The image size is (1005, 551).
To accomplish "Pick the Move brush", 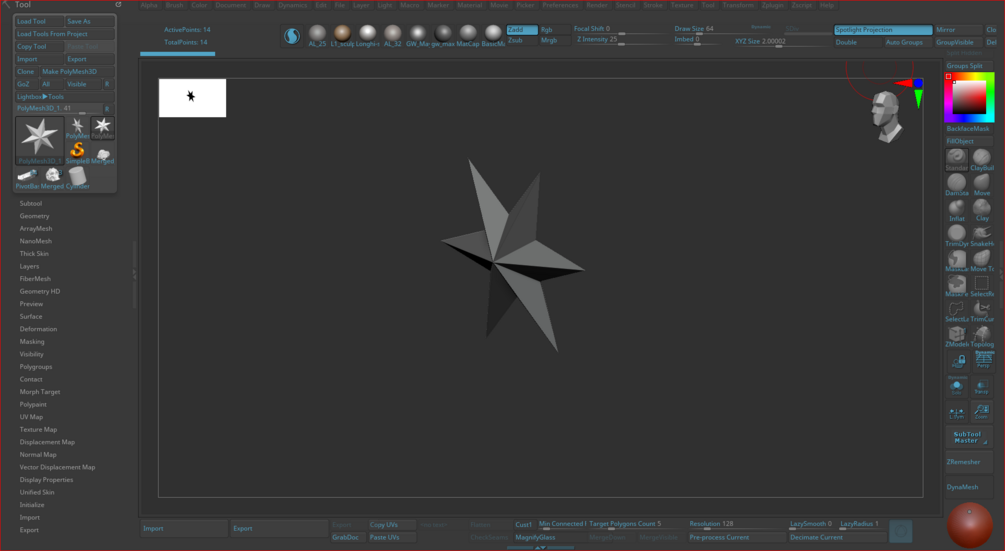I will [981, 185].
